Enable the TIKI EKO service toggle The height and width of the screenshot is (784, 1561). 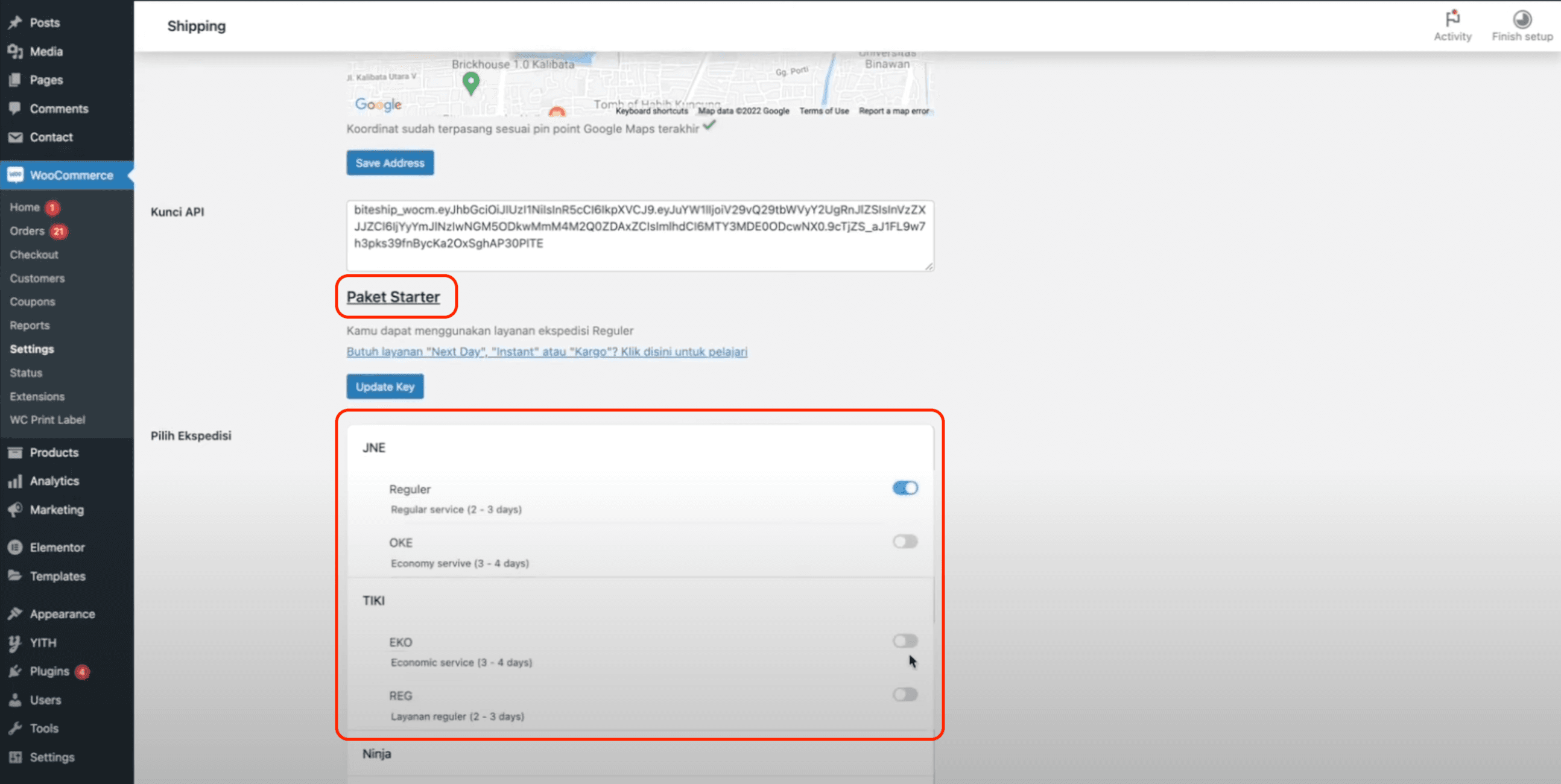tap(905, 641)
